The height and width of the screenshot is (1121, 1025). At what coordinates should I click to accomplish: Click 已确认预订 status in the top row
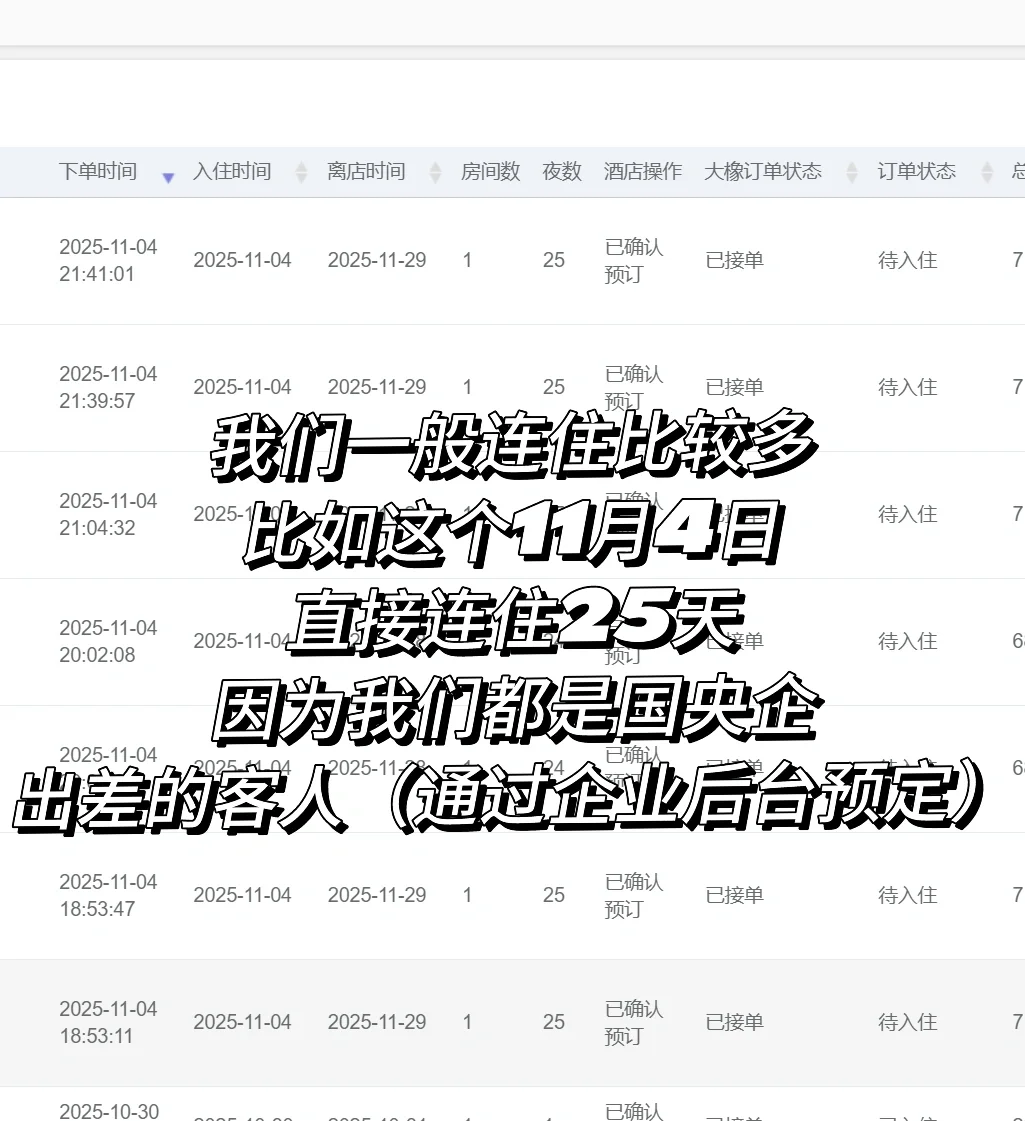(x=634, y=261)
